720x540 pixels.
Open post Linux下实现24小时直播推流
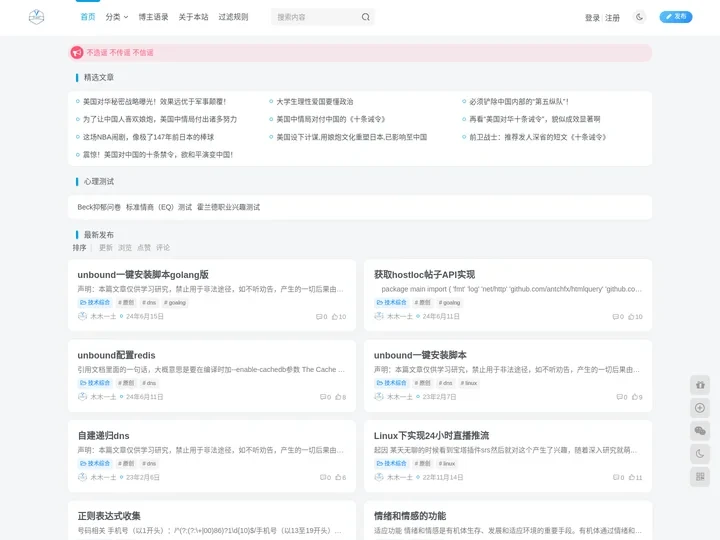[x=431, y=436]
